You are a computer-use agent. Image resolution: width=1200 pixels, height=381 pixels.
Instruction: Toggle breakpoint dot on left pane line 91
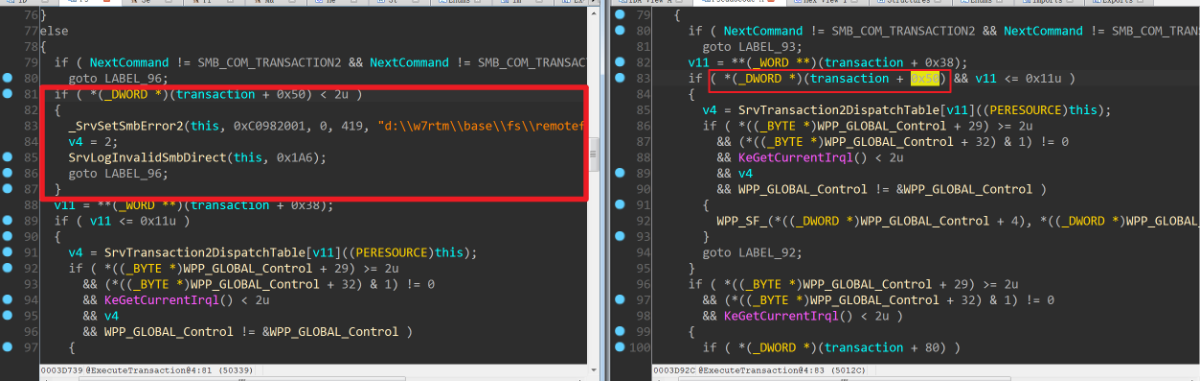[x=8, y=252]
